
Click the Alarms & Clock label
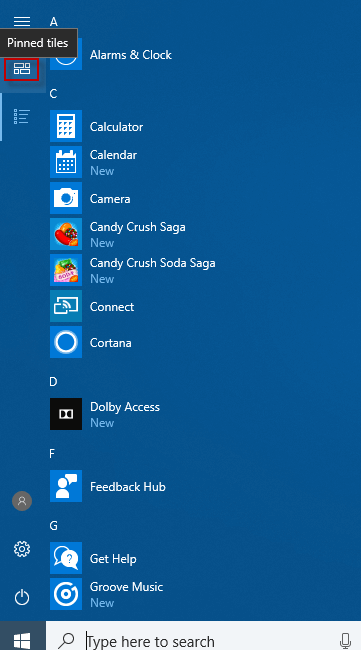pyautogui.click(x=131, y=55)
